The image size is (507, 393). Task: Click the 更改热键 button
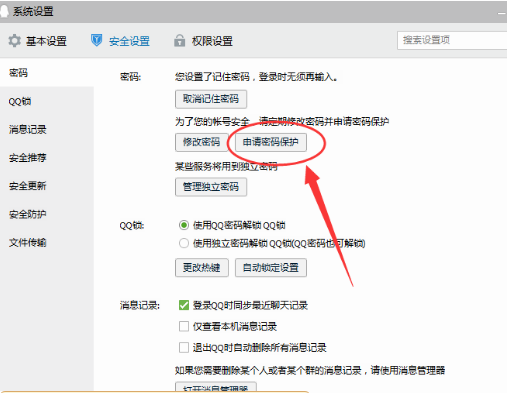coord(202,268)
